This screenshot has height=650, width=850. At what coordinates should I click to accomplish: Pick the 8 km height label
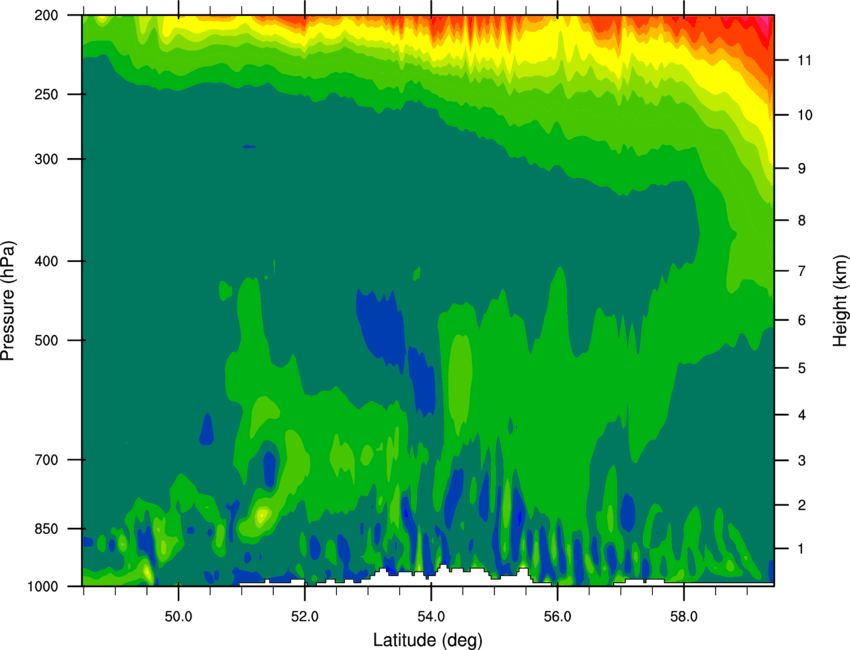coord(802,221)
